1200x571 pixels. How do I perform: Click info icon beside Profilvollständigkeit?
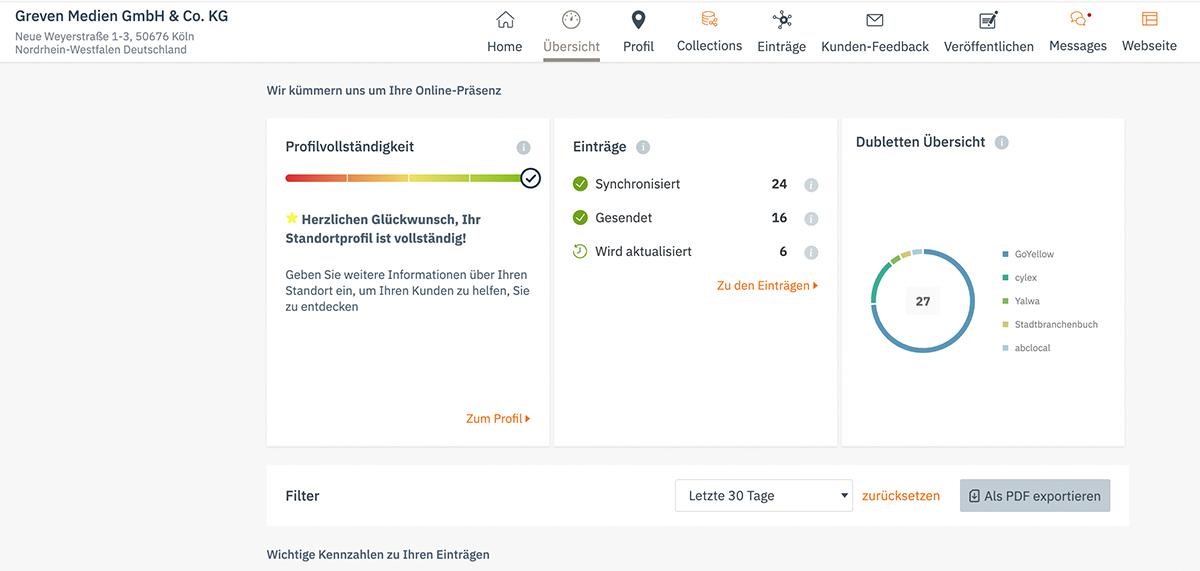[523, 148]
